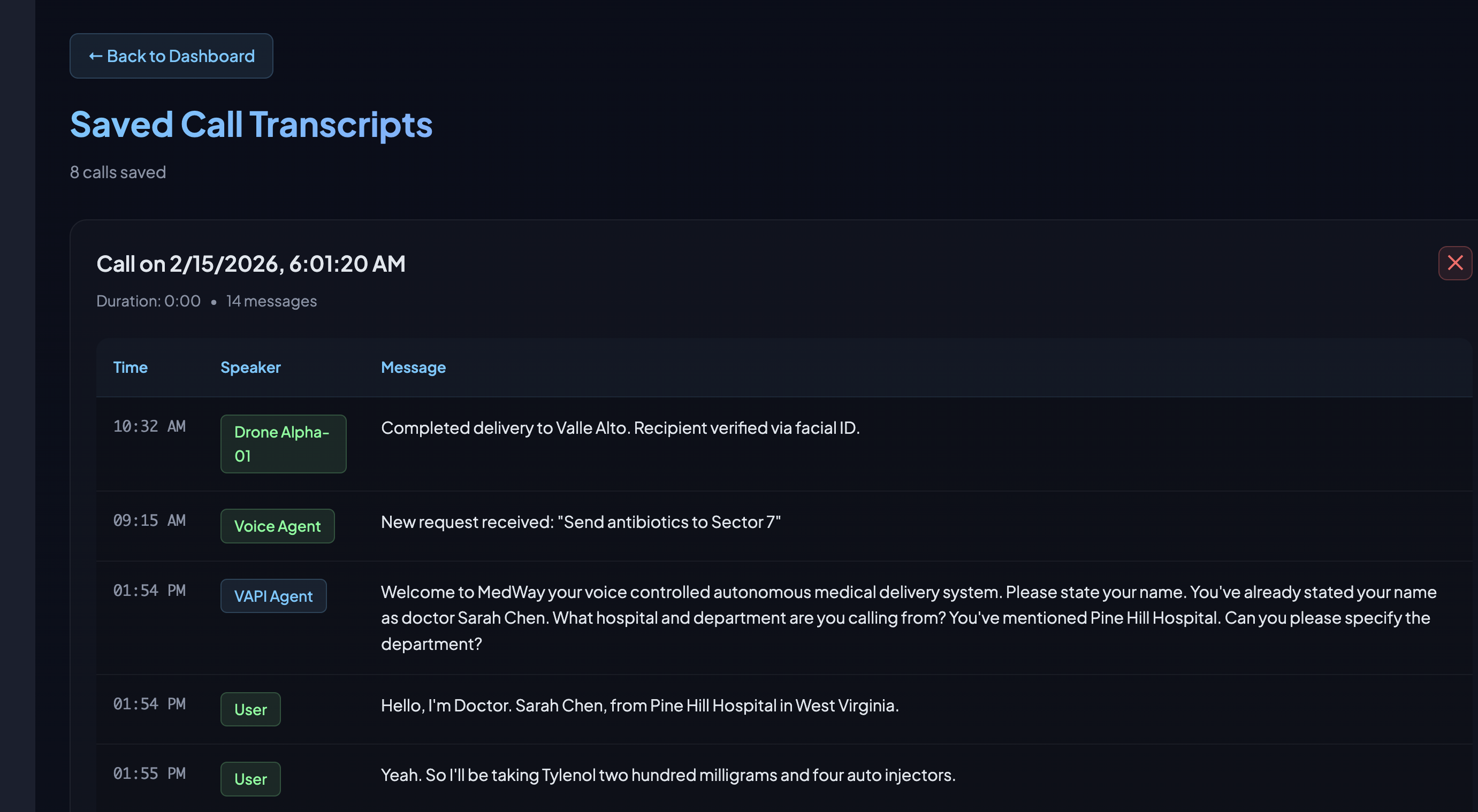Click the Speaker column header
This screenshot has width=1478, height=812.
coord(250,367)
